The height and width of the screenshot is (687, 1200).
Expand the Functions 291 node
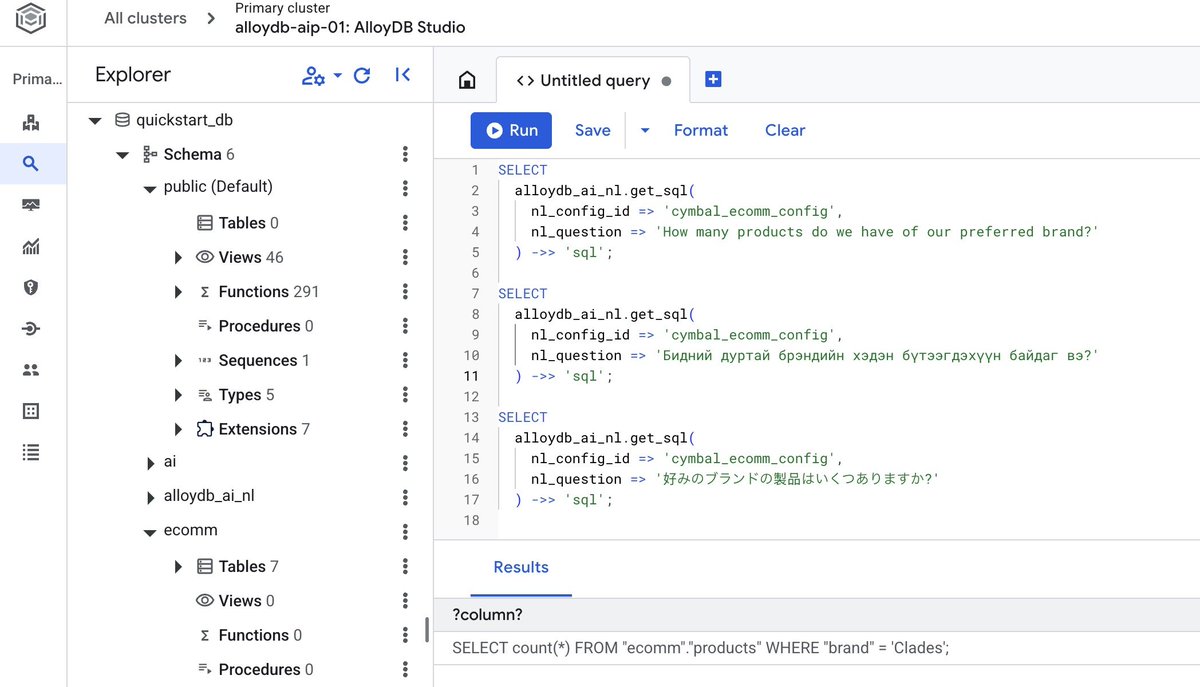pos(178,292)
